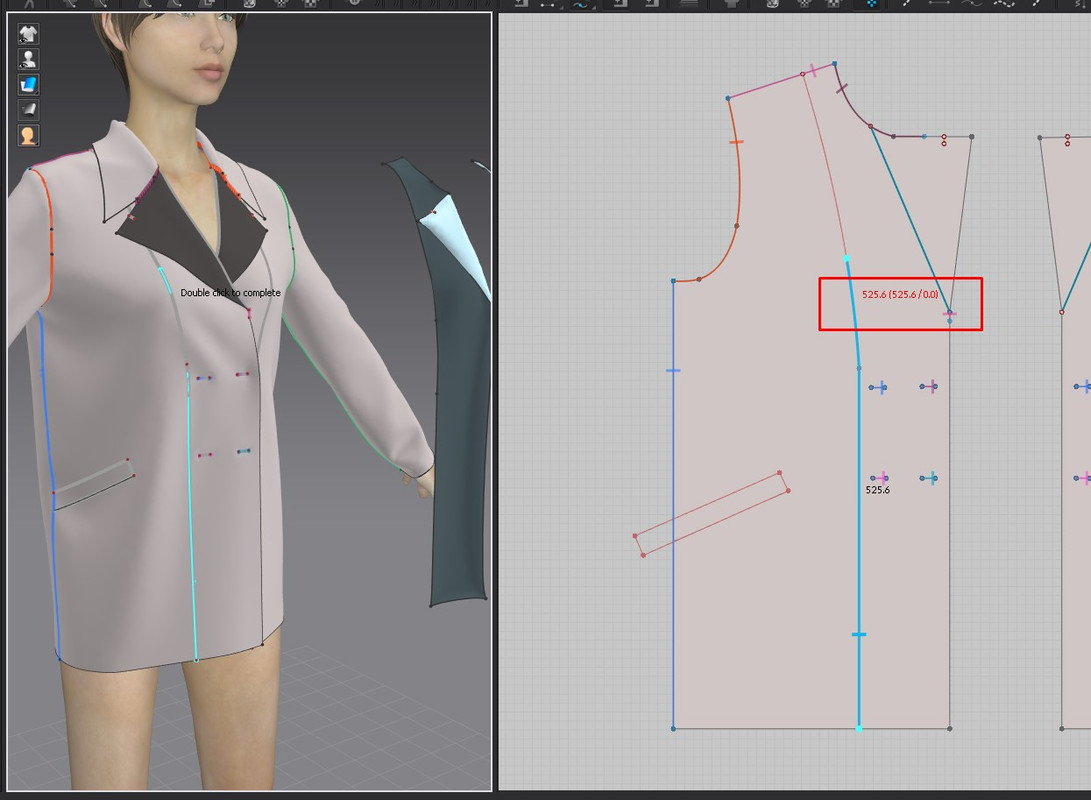The width and height of the screenshot is (1091, 800).
Task: Click neckline point where teal line starts
Action: tap(871, 127)
